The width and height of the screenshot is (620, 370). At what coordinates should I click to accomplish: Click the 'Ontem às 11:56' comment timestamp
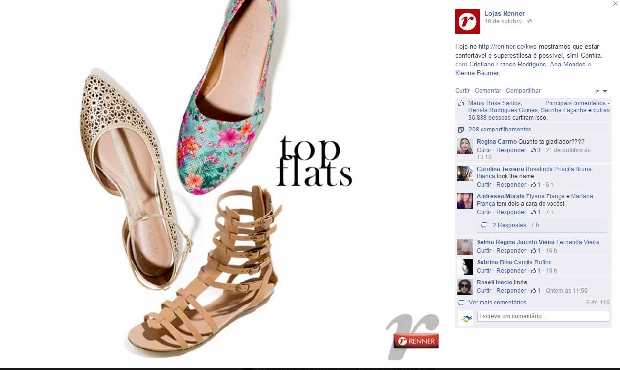pyautogui.click(x=567, y=291)
